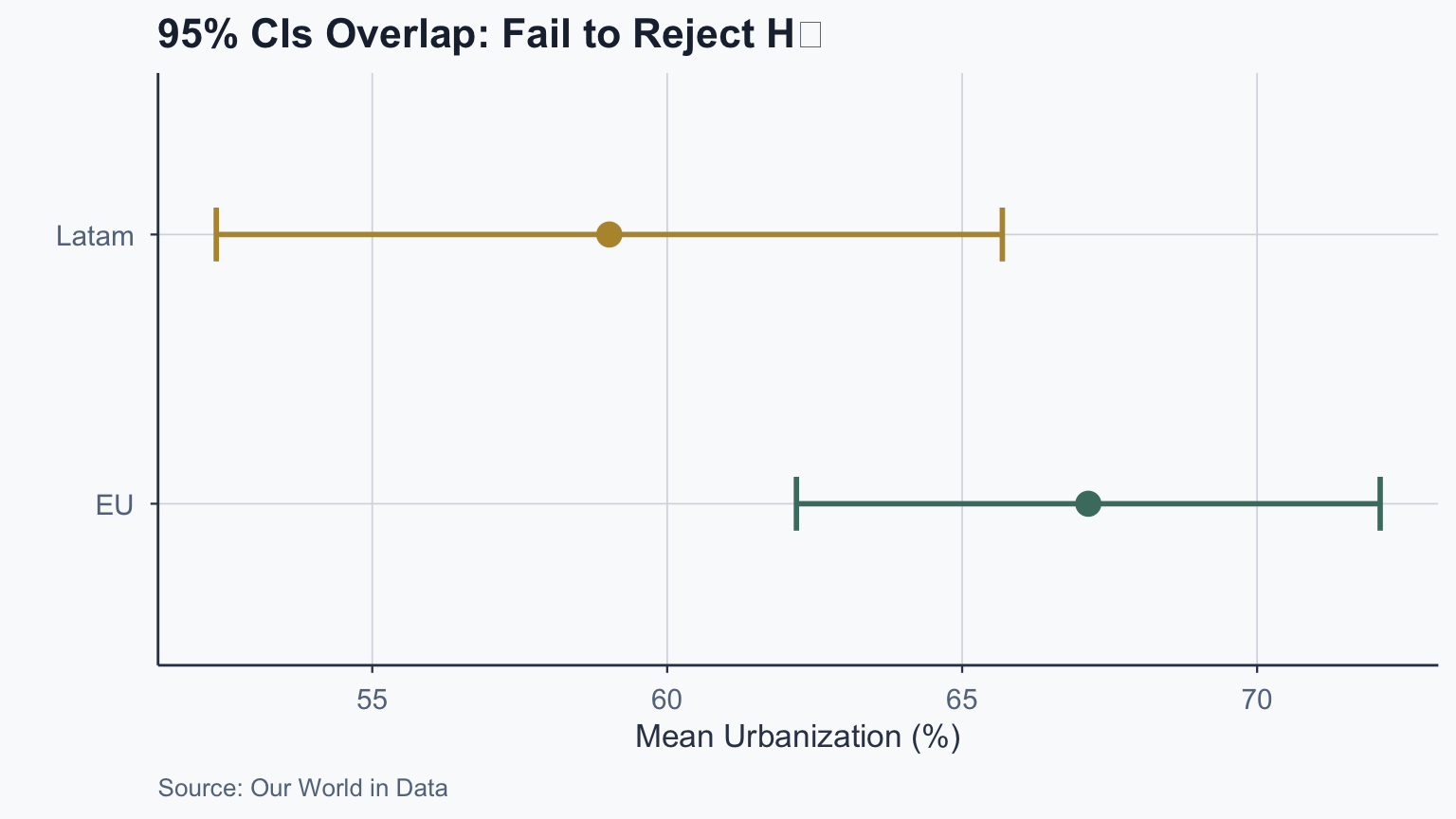Image resolution: width=1456 pixels, height=819 pixels.
Task: Click the Our World in Data source note
Action: click(302, 788)
